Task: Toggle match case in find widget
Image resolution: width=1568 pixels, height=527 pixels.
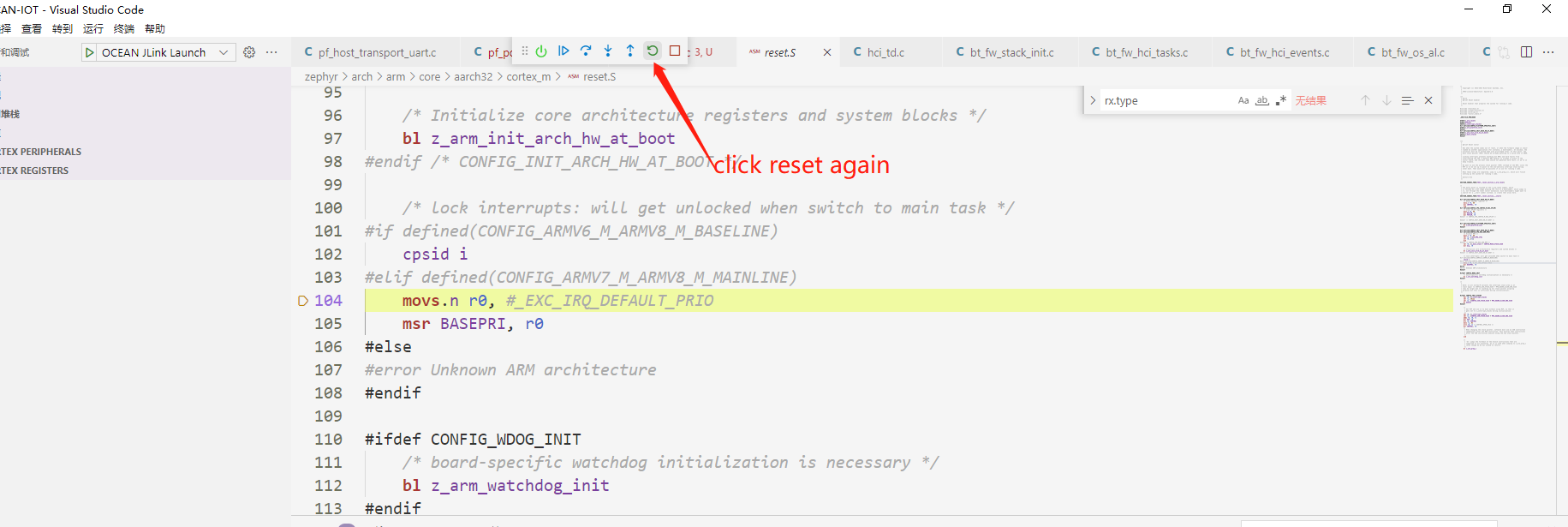Action: click(1243, 100)
